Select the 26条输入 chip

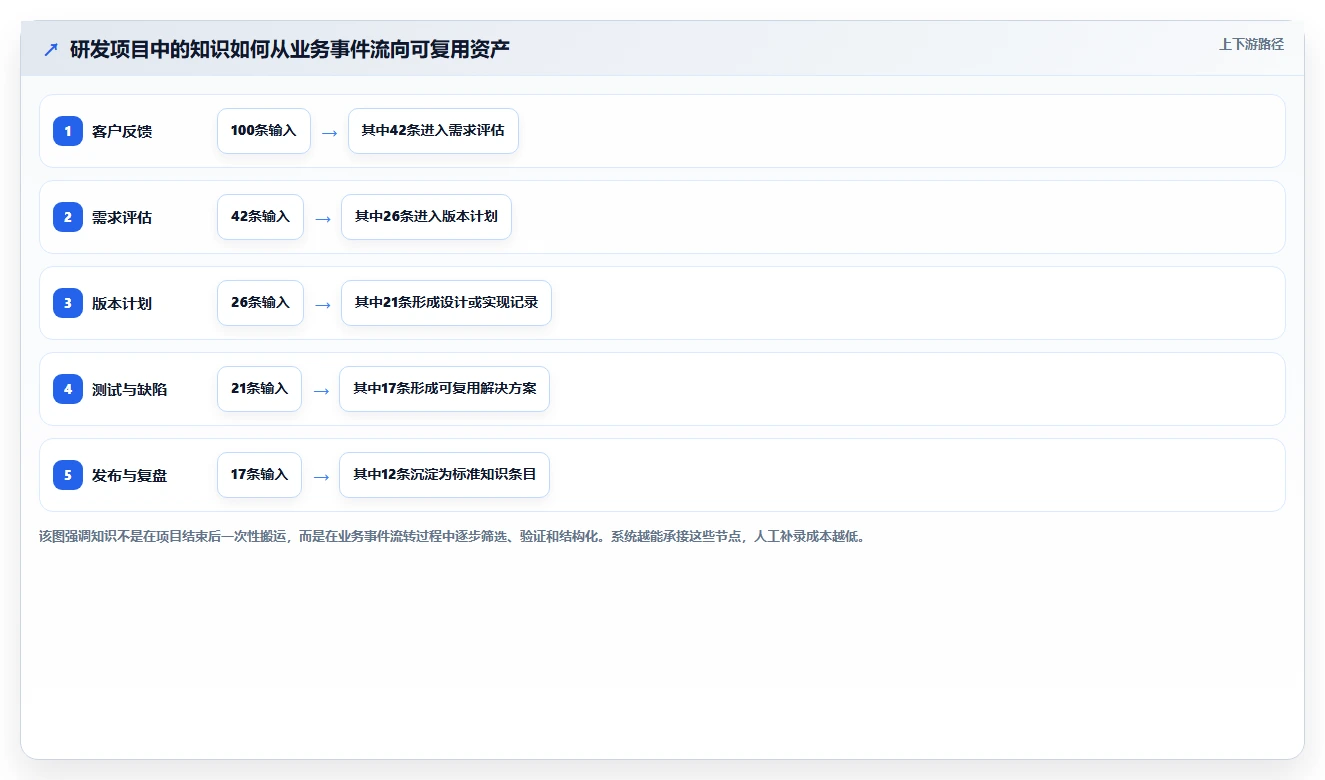[x=260, y=303]
